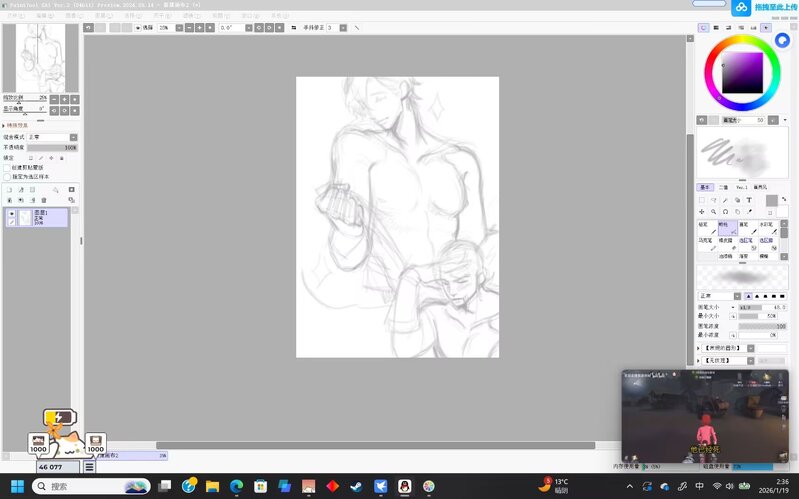The width and height of the screenshot is (799, 499).
Task: Choose the 橡皮擦 eraser tool
Action: tap(727, 244)
